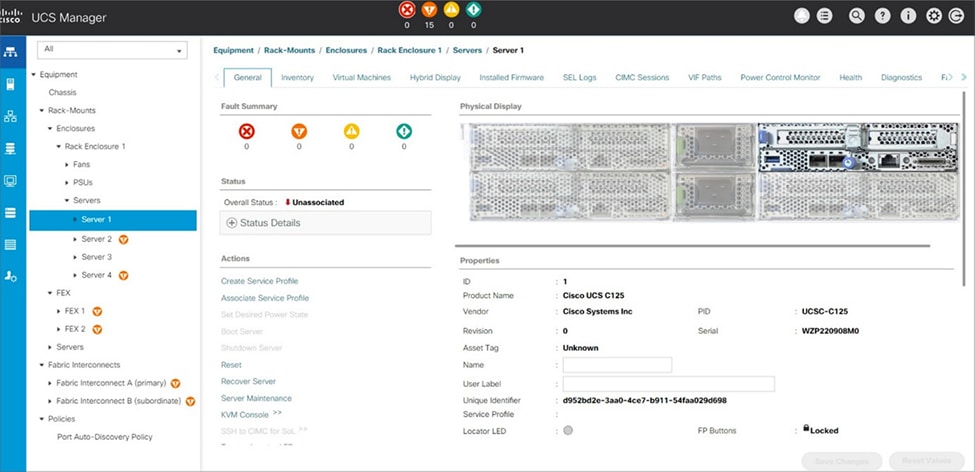Click the major faults icon showing 15

coord(429,10)
